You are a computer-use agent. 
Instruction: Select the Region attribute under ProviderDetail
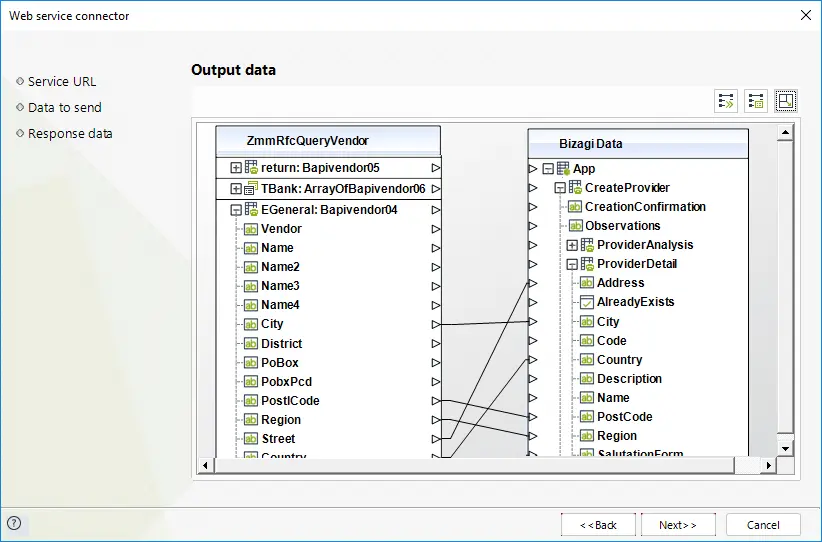tap(617, 436)
